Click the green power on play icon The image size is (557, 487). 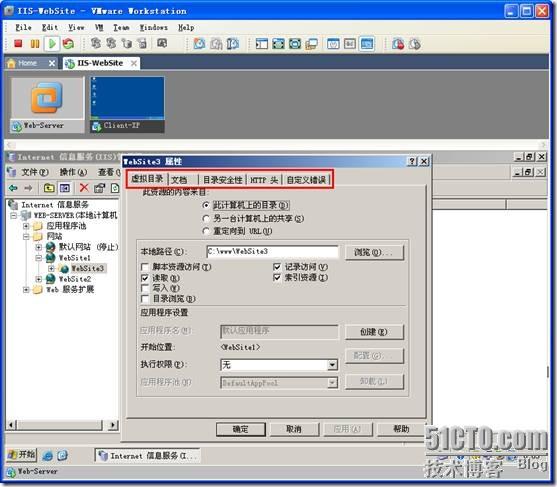point(52,44)
